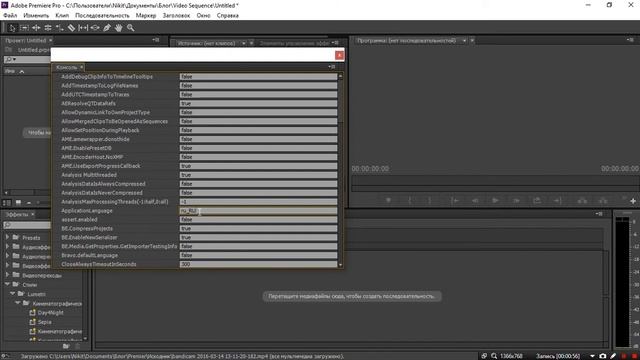Select the Консоль tab

tap(67, 67)
